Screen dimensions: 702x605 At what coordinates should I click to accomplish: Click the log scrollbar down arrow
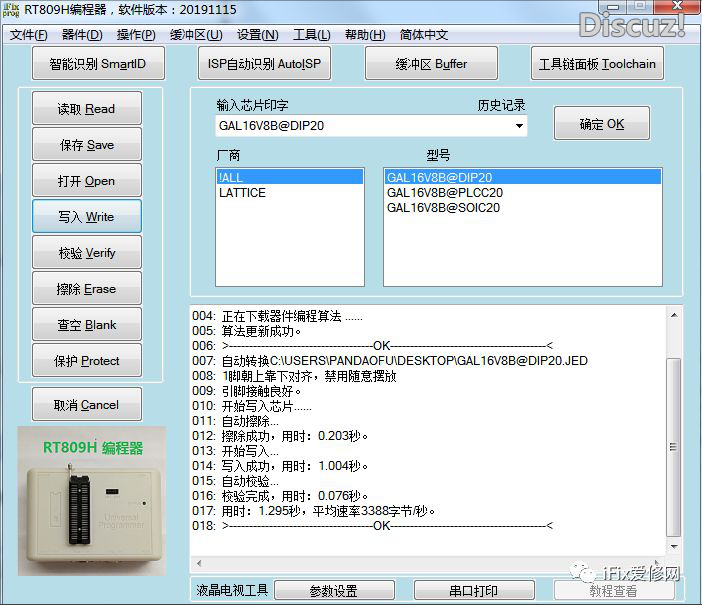(x=674, y=546)
